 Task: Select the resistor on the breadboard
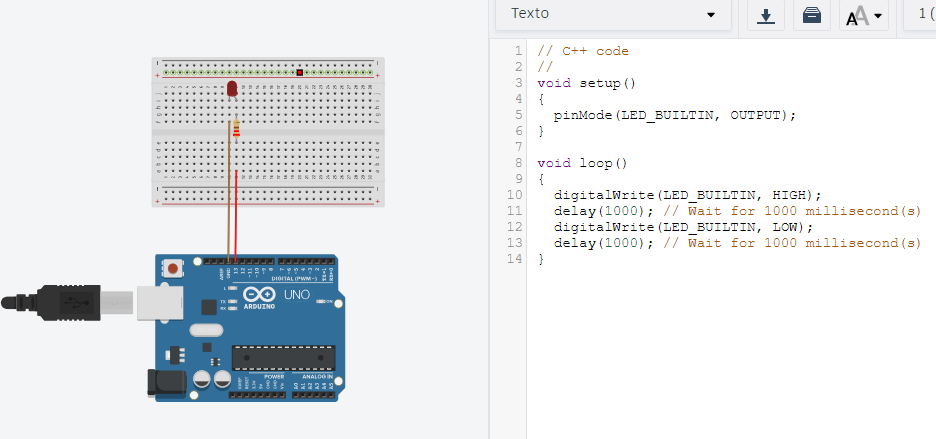pyautogui.click(x=236, y=129)
